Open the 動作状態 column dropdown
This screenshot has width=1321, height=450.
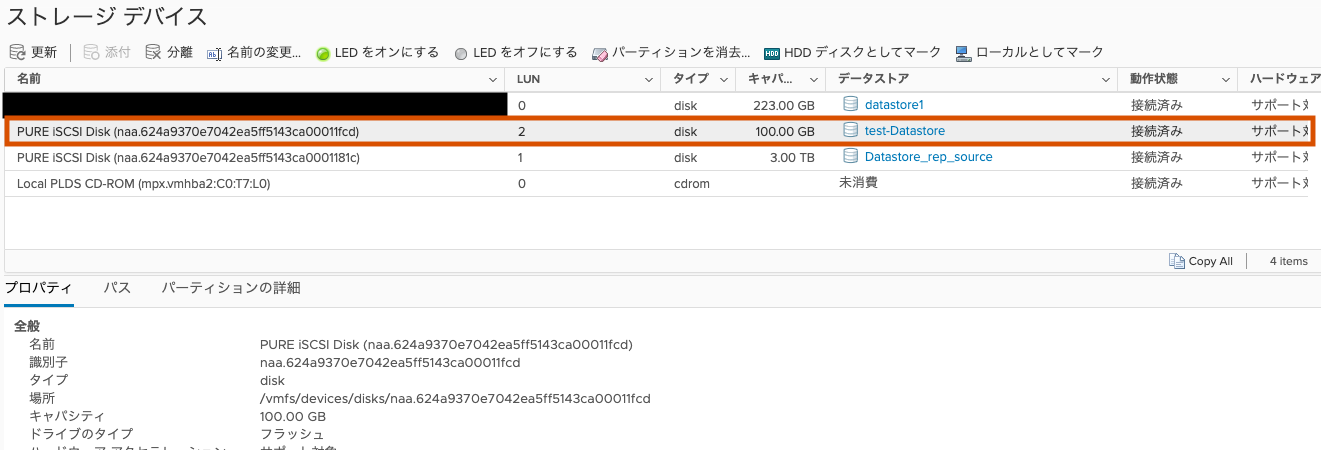(1225, 79)
